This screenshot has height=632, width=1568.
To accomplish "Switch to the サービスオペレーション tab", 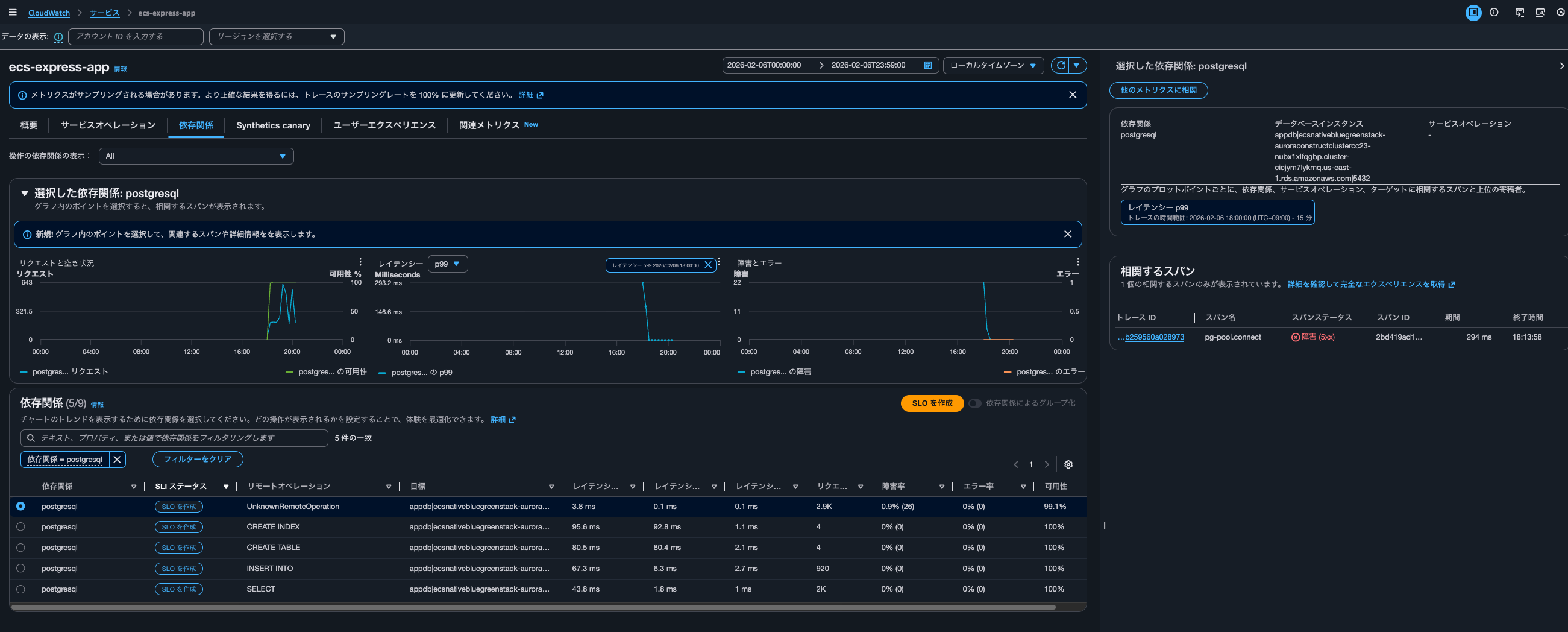I will click(x=108, y=125).
